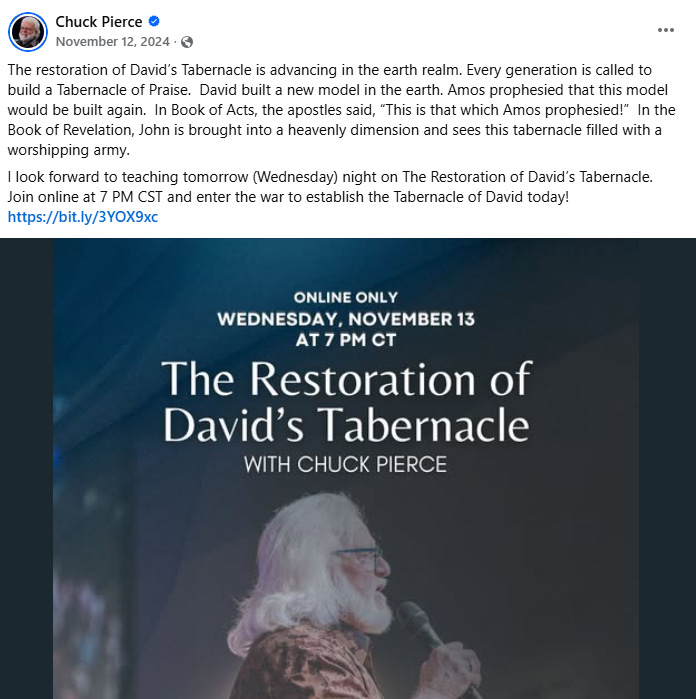Click the AT 7 PM CT poster text

coord(346,340)
